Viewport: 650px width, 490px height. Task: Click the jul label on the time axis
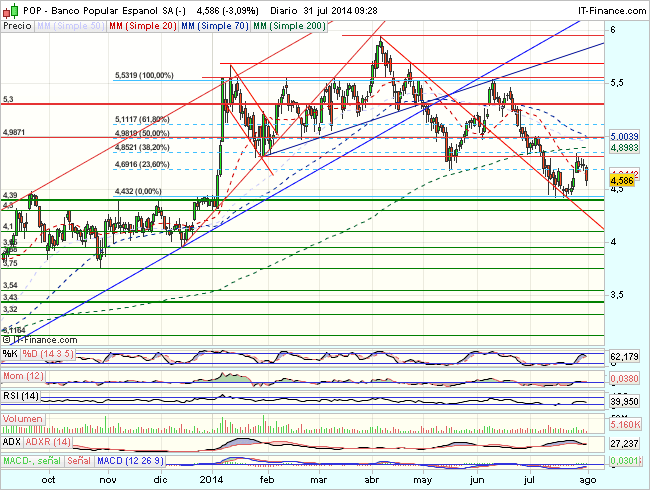[529, 480]
